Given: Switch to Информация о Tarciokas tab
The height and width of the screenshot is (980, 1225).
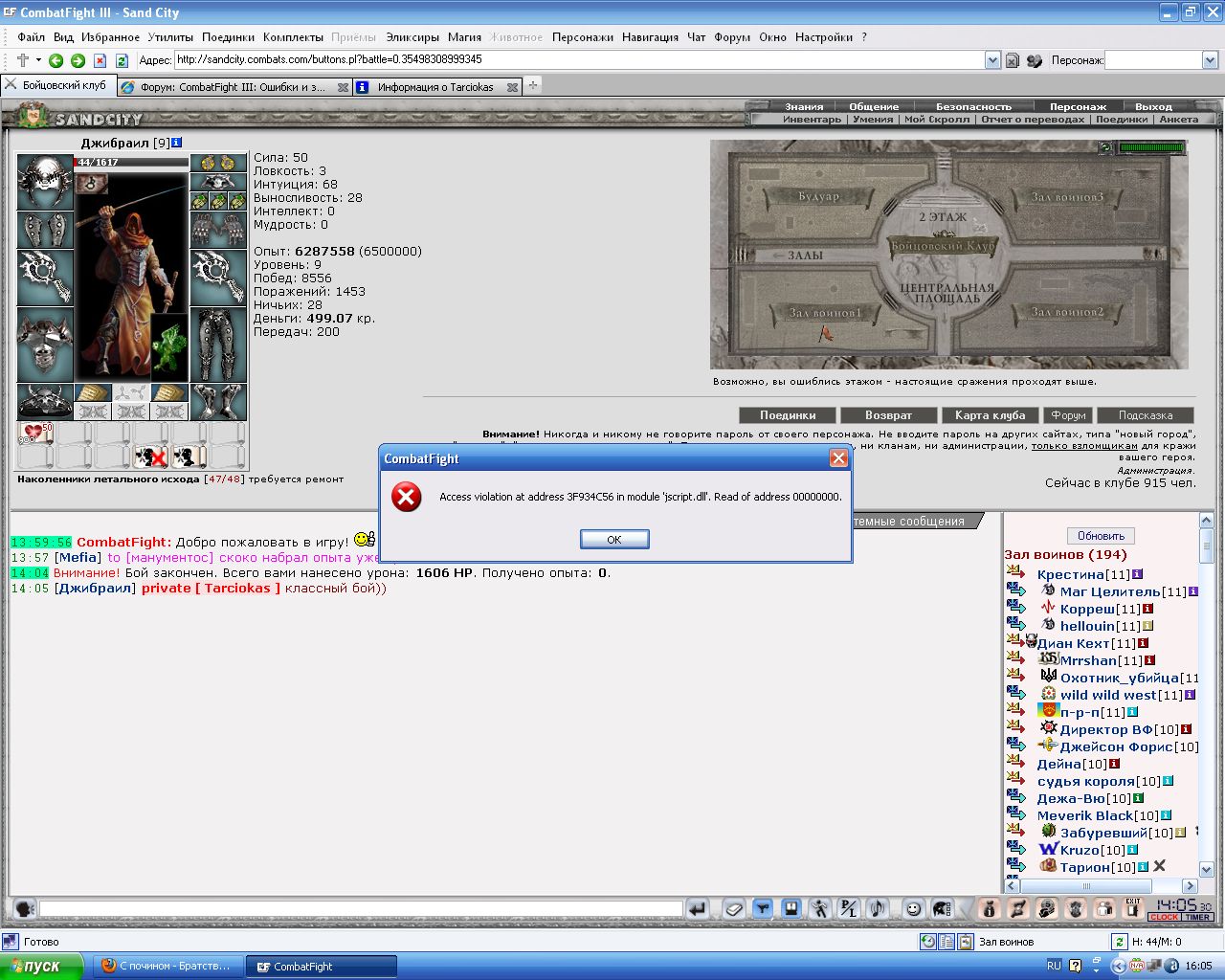Looking at the screenshot, I should [x=435, y=87].
